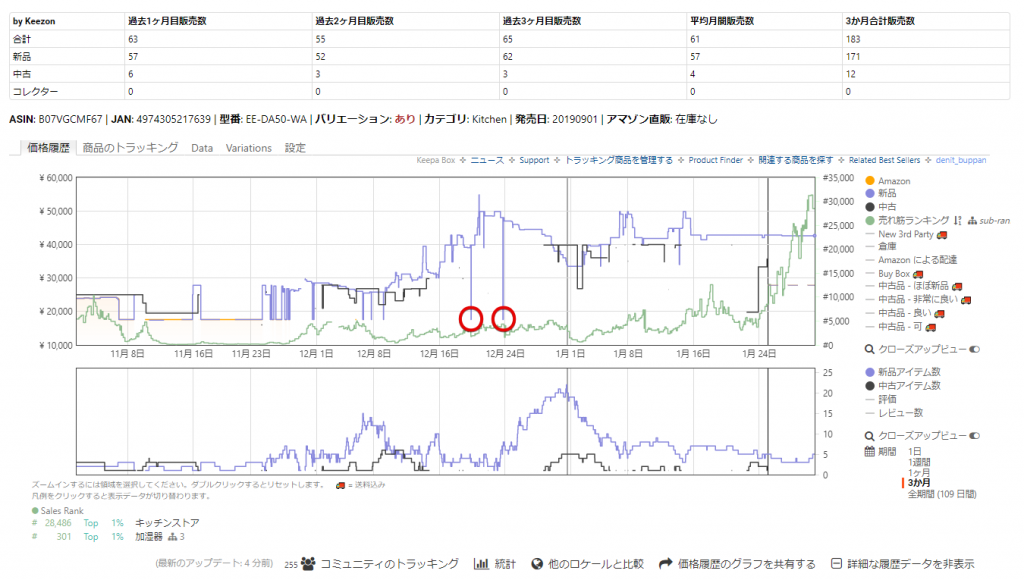Click the globe icon for locale comparison
The image size is (1024, 580).
tap(537, 564)
